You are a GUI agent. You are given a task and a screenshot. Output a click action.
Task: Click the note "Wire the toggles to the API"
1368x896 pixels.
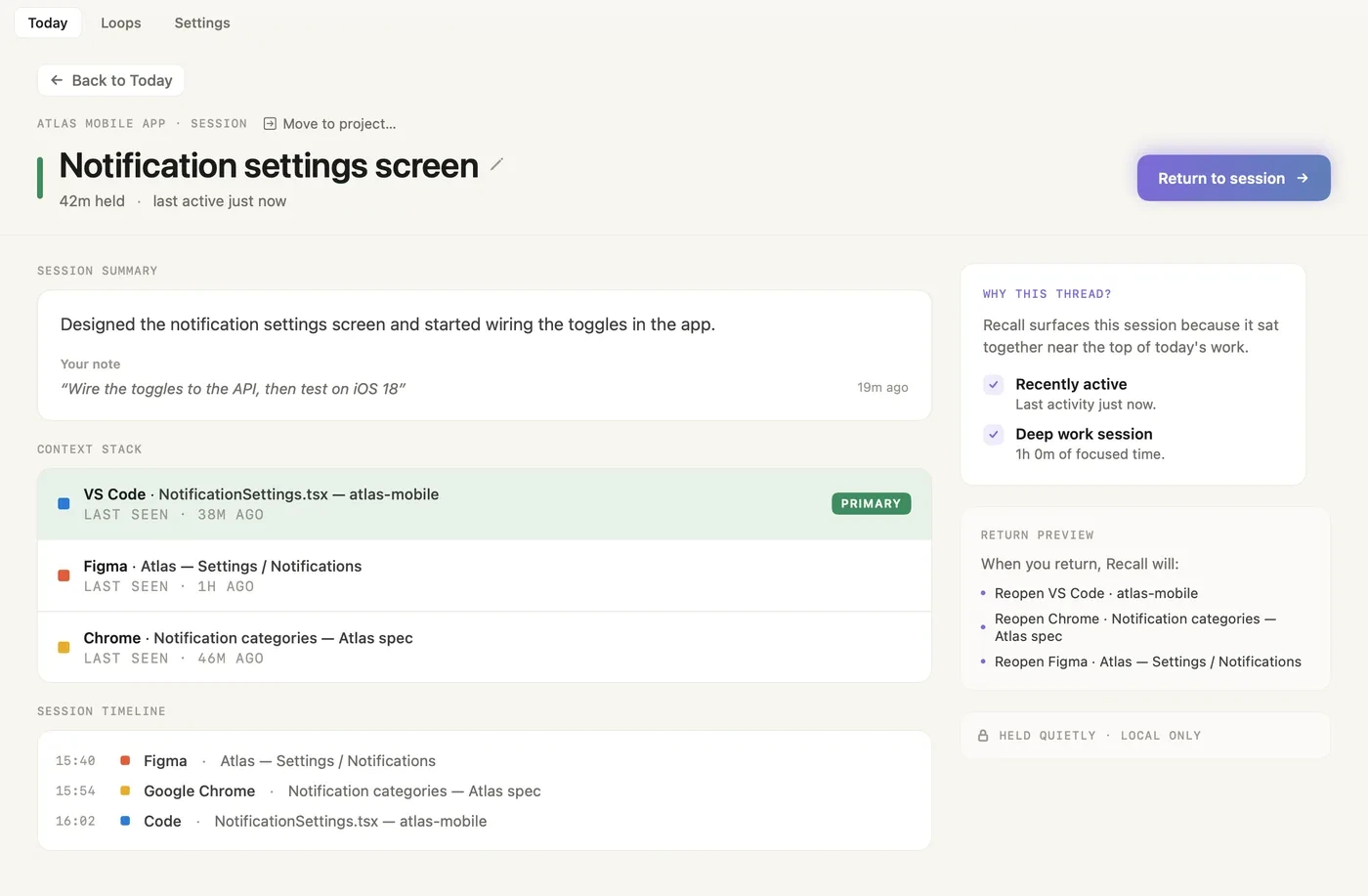[x=233, y=389]
